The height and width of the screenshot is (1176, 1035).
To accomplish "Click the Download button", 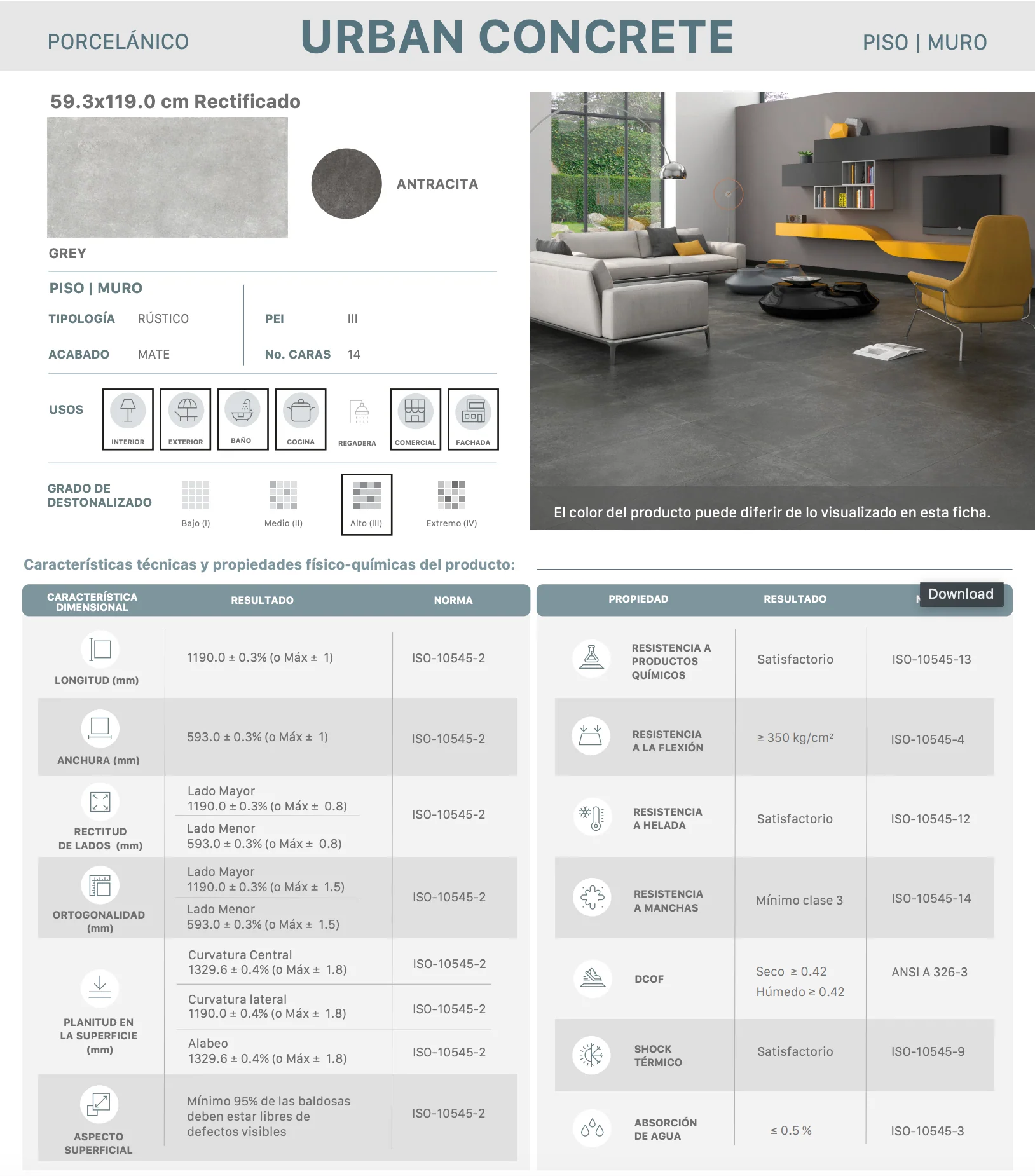I will (x=961, y=594).
